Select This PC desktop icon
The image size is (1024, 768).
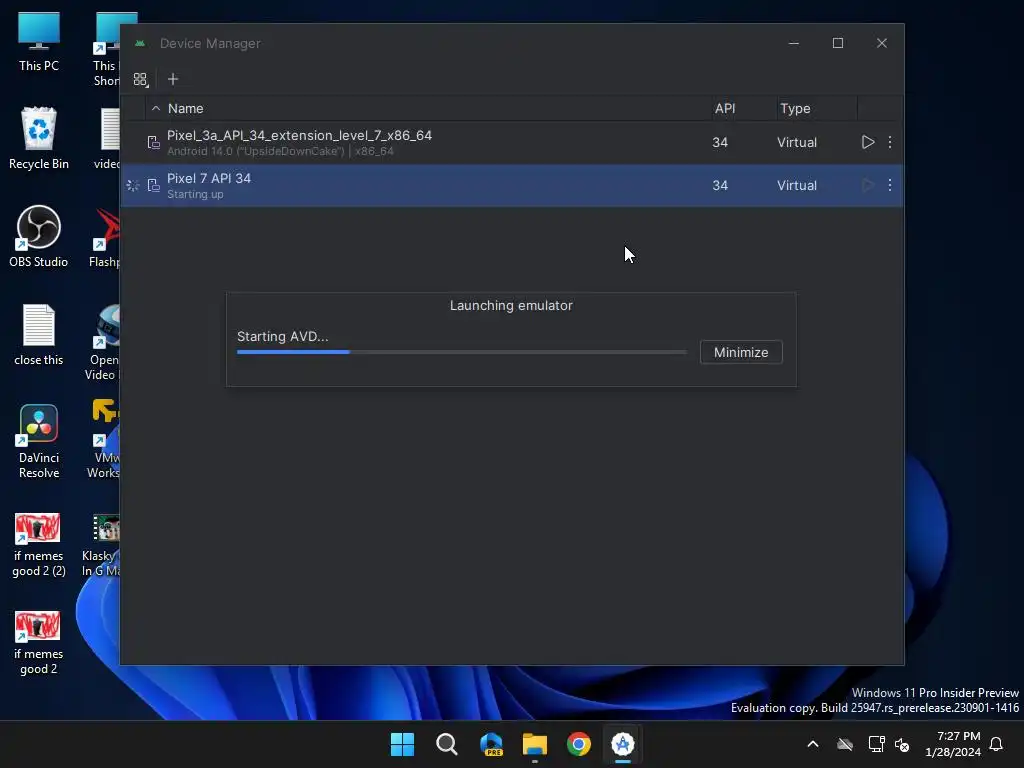pyautogui.click(x=39, y=42)
